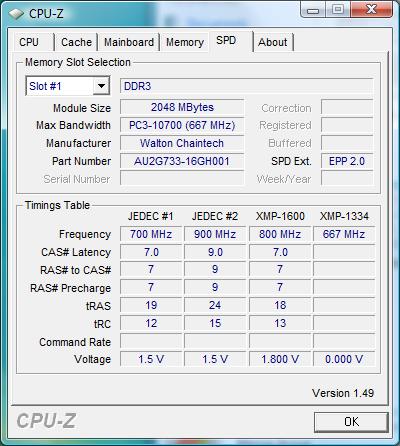This screenshot has width=400, height=446.
Task: Switch to the CPU tab
Action: pos(29,42)
